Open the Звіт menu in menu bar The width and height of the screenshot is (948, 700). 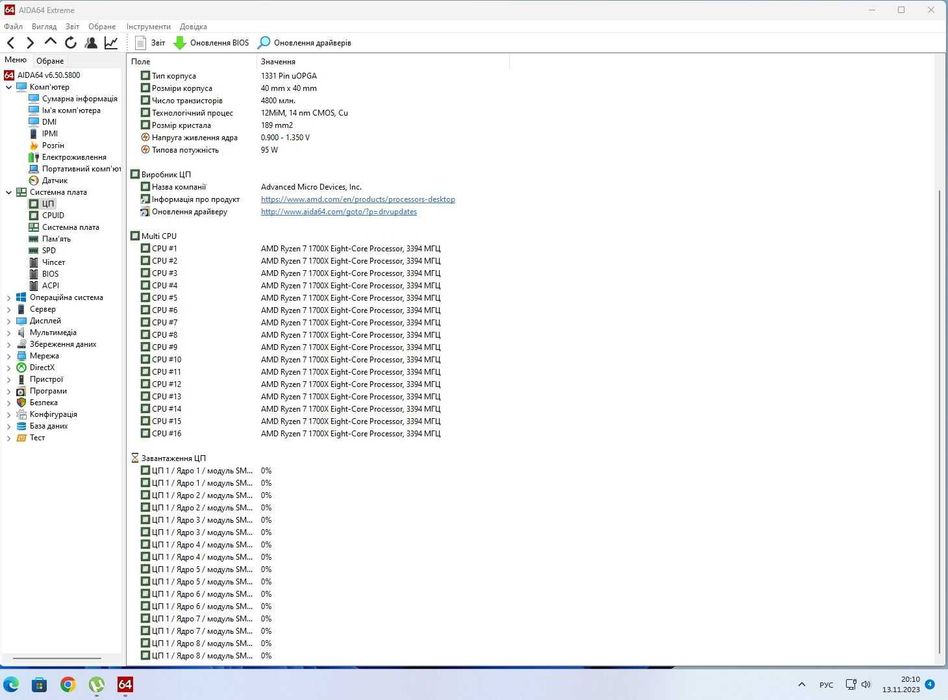pos(72,27)
